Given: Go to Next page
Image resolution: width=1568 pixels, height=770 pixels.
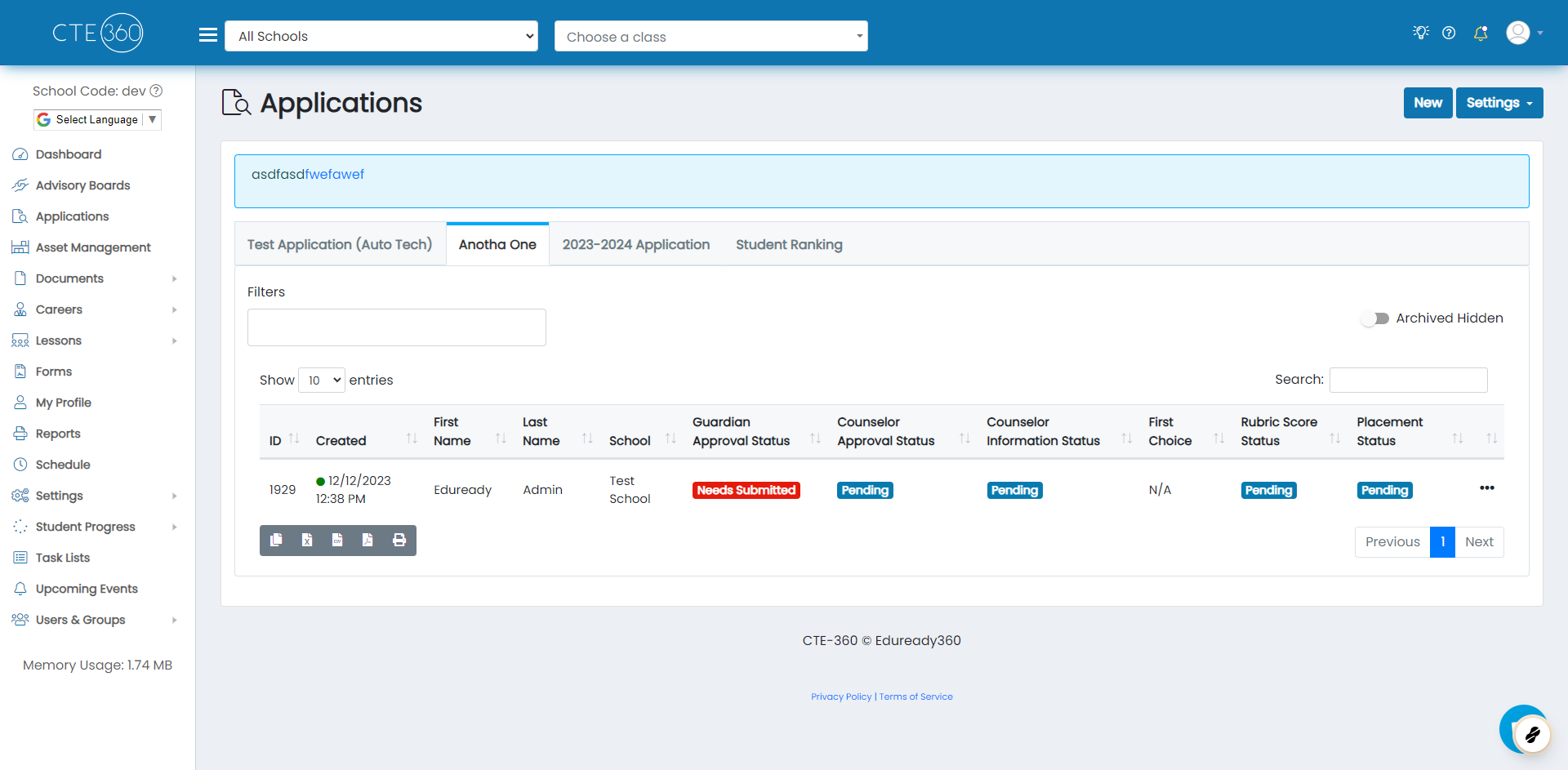Looking at the screenshot, I should (1479, 541).
